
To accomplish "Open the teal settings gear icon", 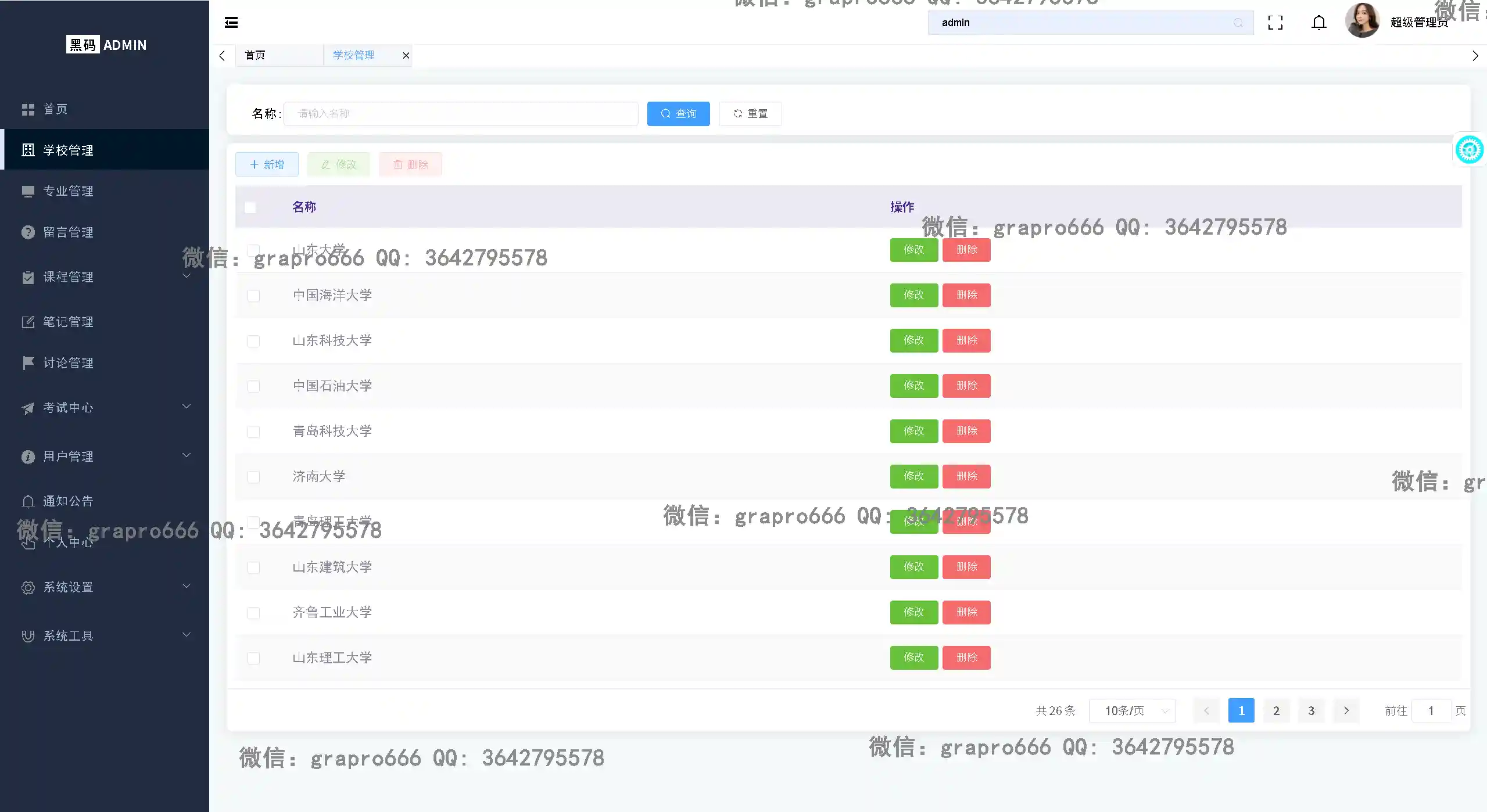I will click(x=1469, y=150).
